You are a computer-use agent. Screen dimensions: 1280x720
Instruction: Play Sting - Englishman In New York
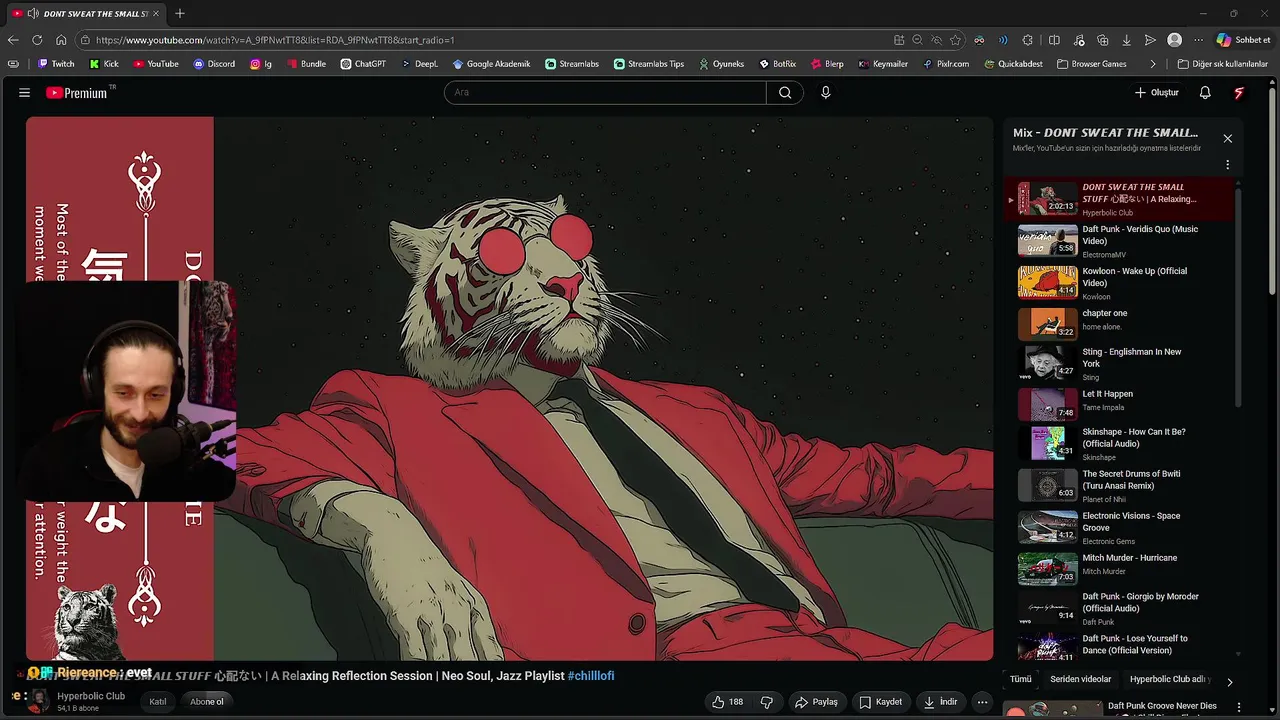click(x=1120, y=365)
